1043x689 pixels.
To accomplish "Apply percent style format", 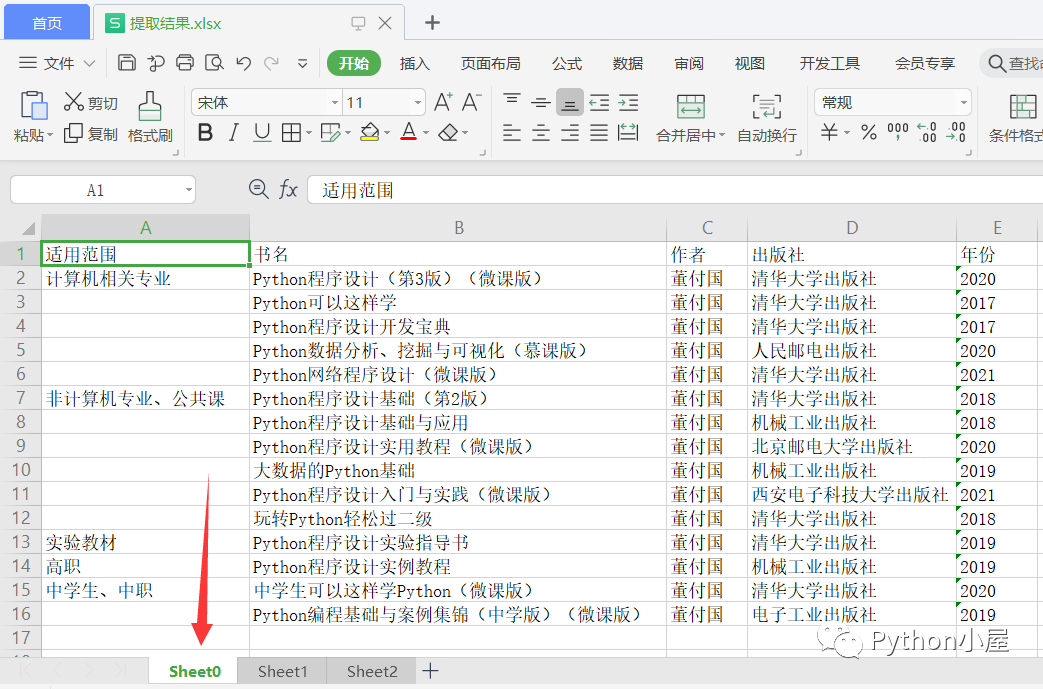I will click(869, 132).
